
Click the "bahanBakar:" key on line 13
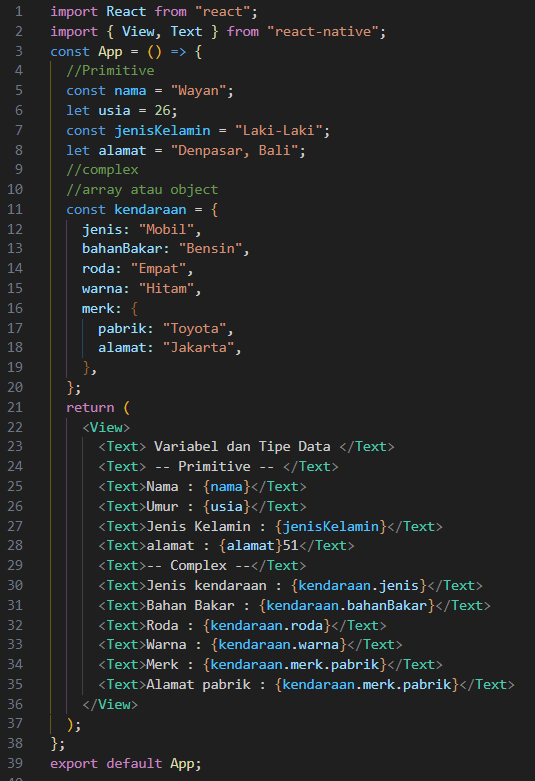point(126,249)
